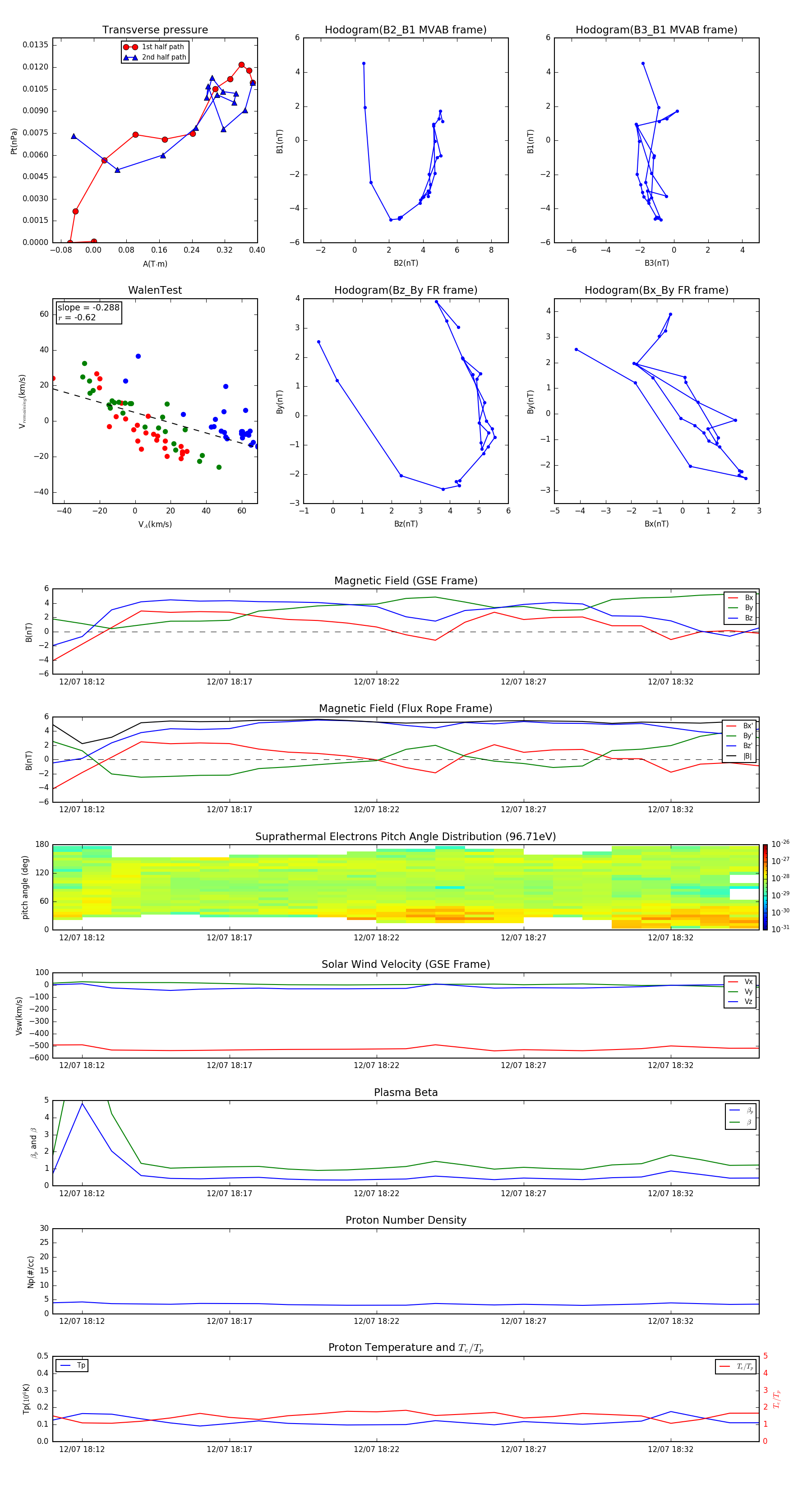Click the "Bz(nT)" x-axis label
The width and height of the screenshot is (812, 1489).
point(406,524)
